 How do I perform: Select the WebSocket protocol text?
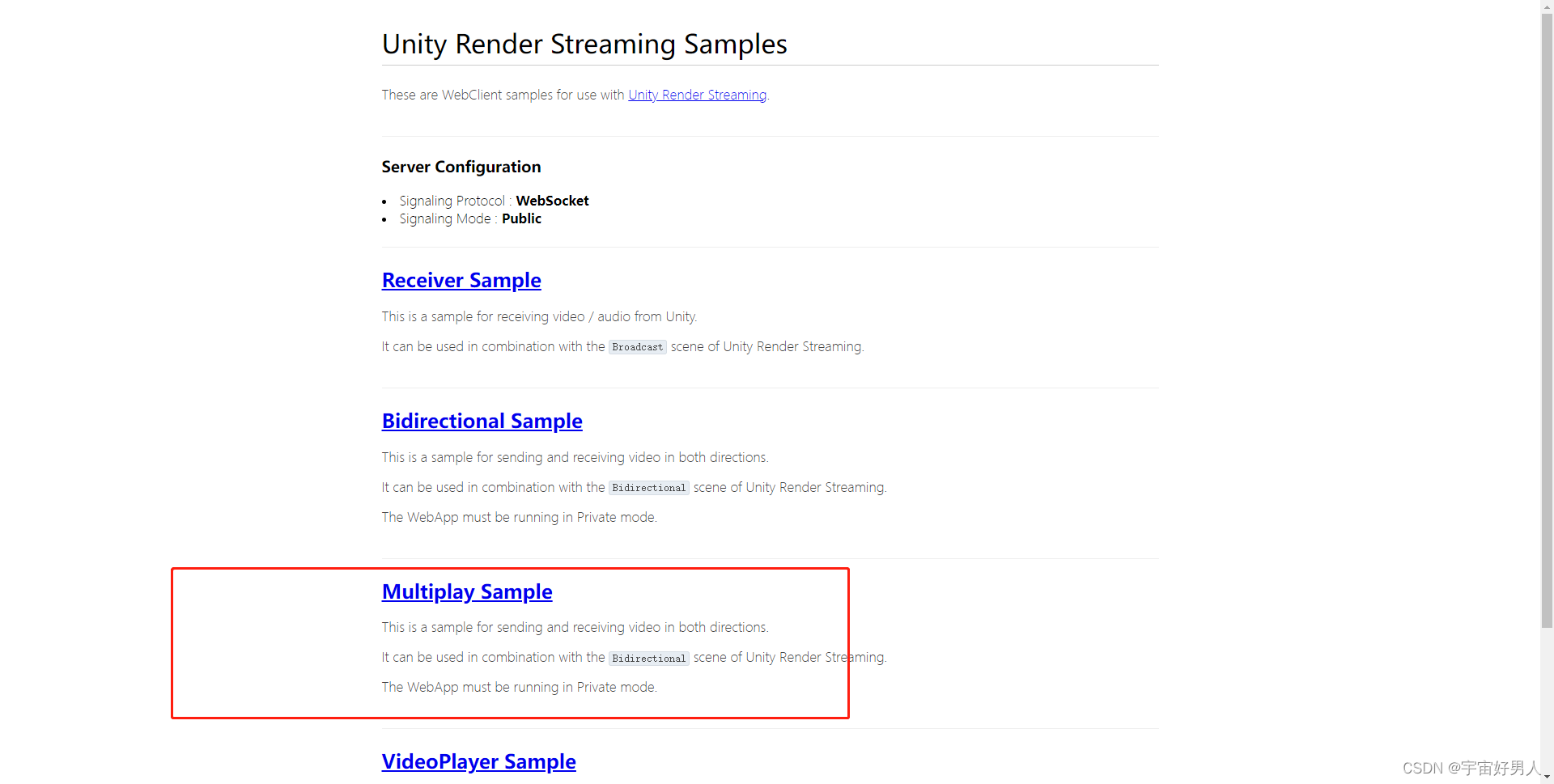click(553, 201)
